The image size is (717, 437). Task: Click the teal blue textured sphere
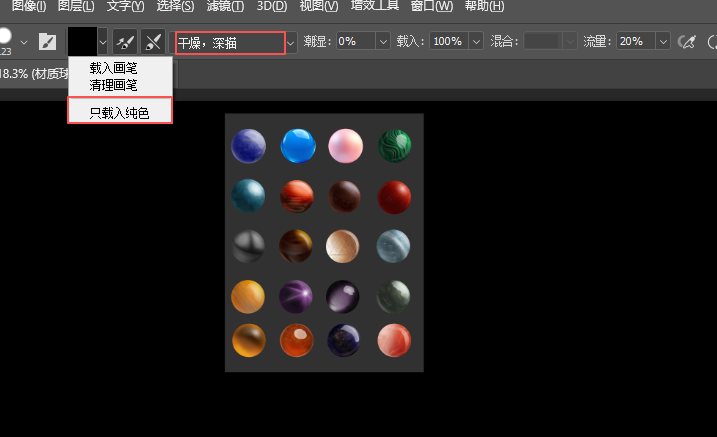pos(248,196)
